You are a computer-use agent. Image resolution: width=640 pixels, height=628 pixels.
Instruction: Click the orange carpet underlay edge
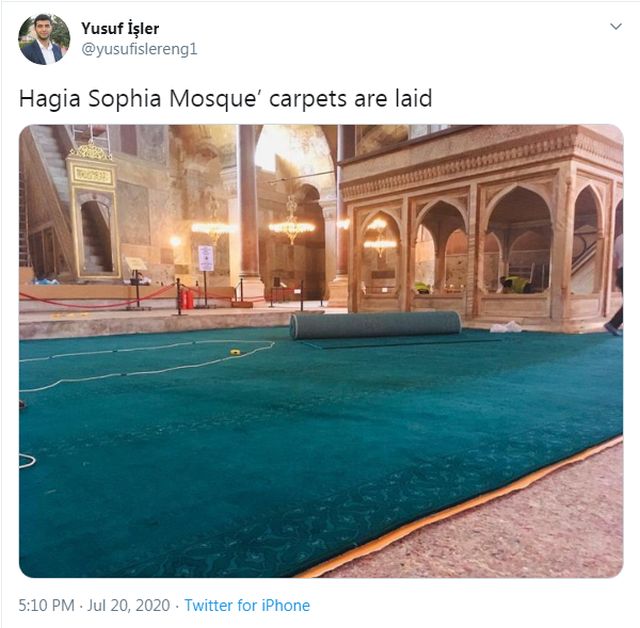click(459, 507)
